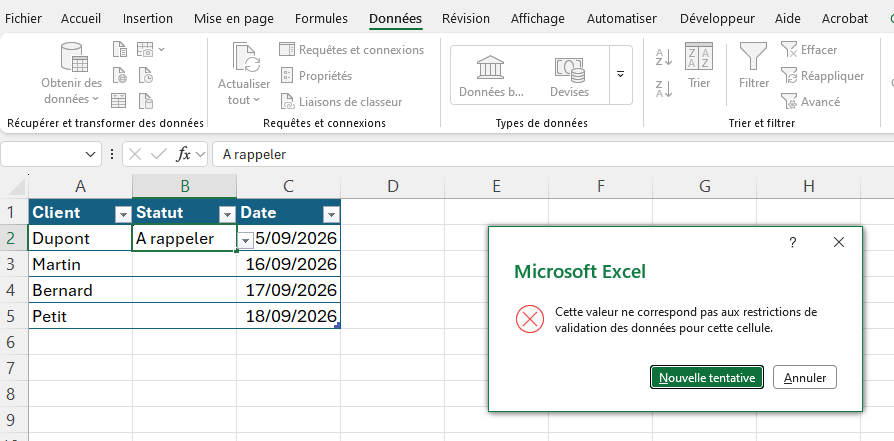Image resolution: width=894 pixels, height=441 pixels.
Task: Close the Microsoft Excel error dialog
Action: [839, 242]
